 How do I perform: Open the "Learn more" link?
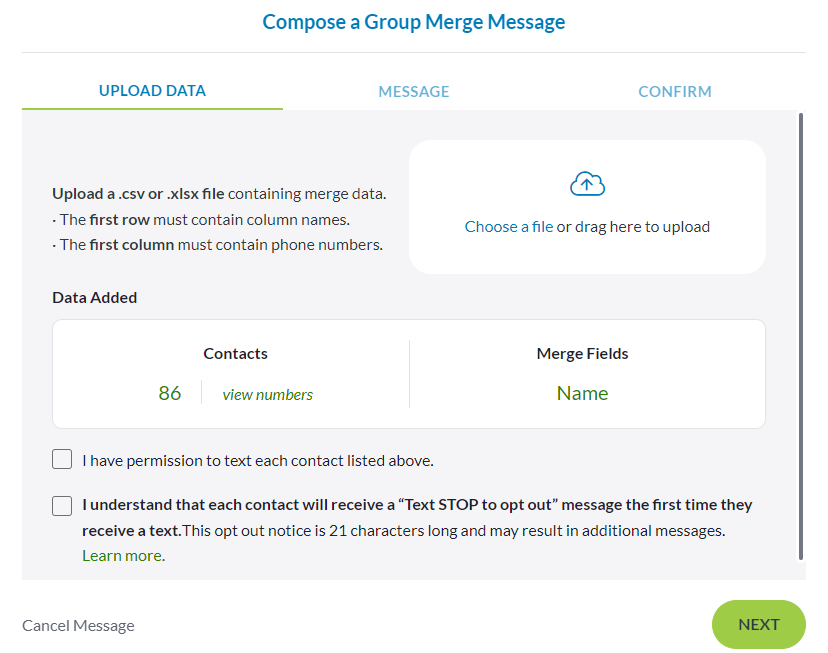122,556
